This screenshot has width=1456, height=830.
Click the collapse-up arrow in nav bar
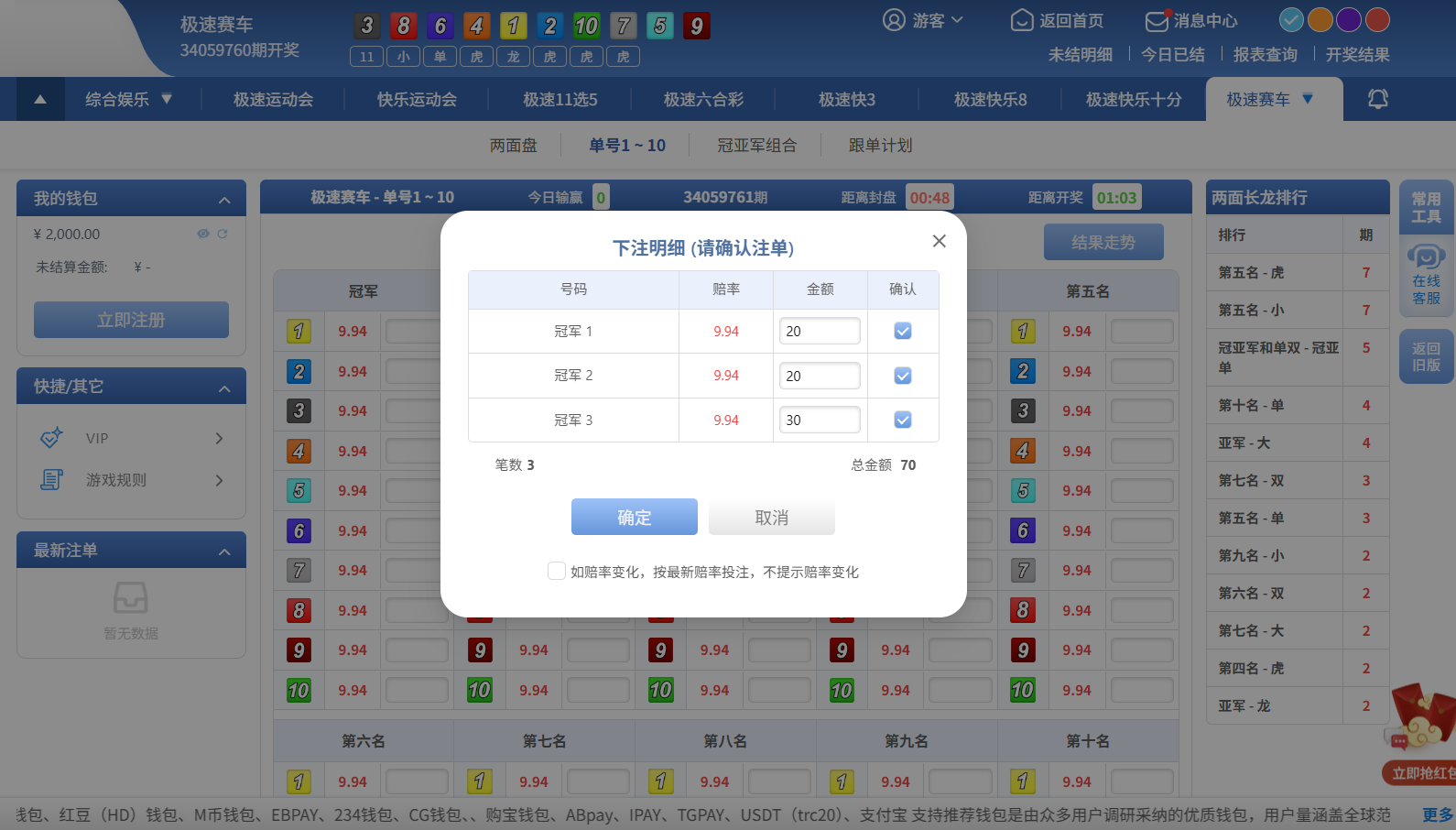40,99
